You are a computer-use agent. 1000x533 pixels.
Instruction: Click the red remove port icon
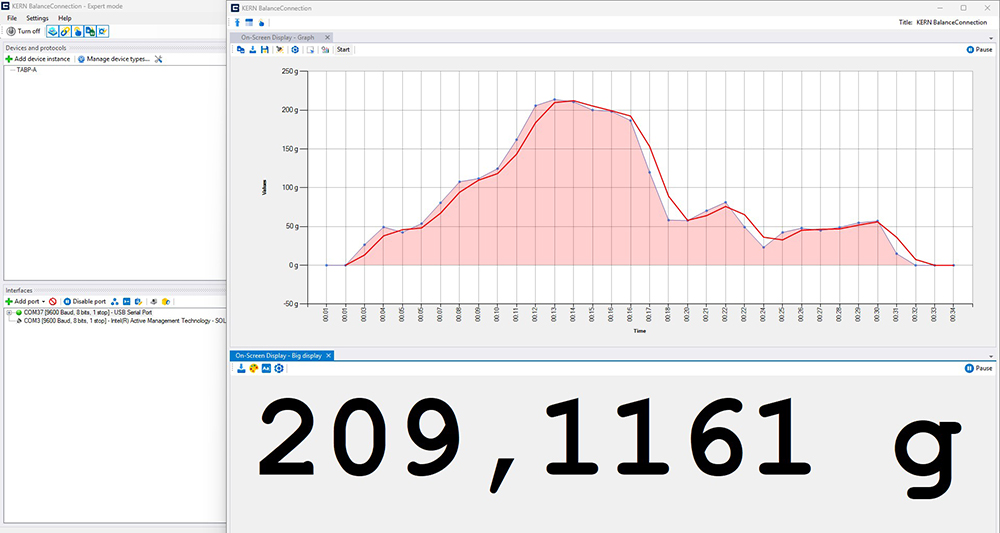52,301
